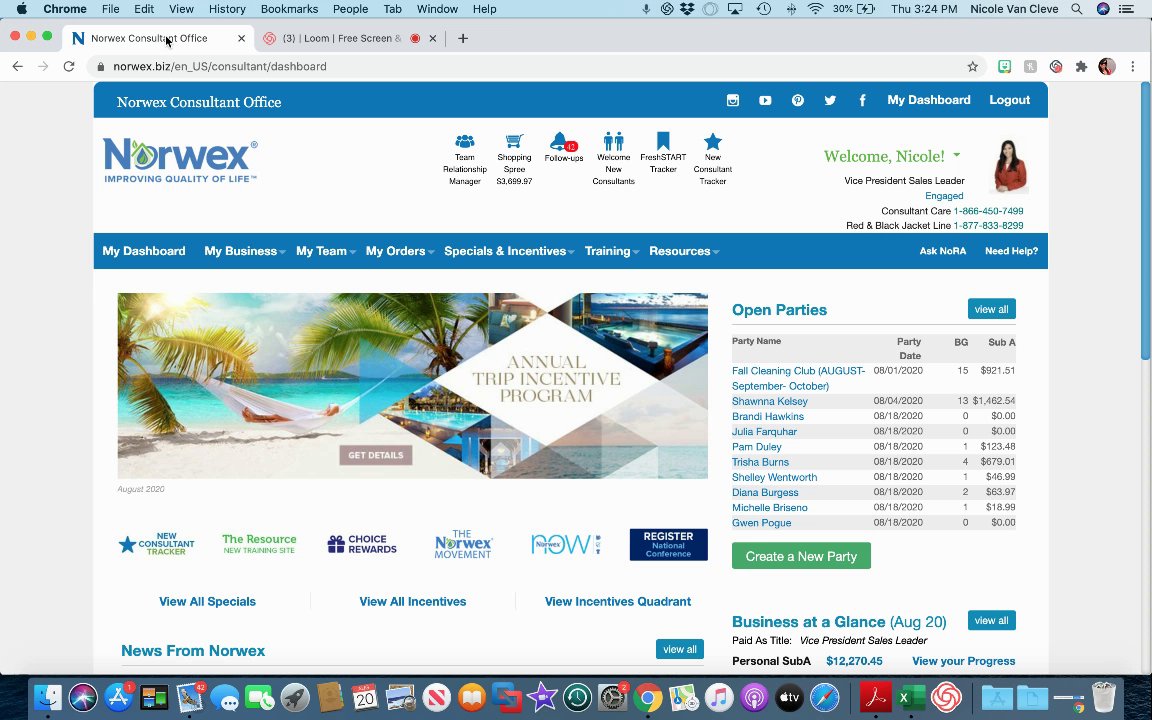Click The Resource training site logo
1152x720 pixels.
pyautogui.click(x=259, y=544)
